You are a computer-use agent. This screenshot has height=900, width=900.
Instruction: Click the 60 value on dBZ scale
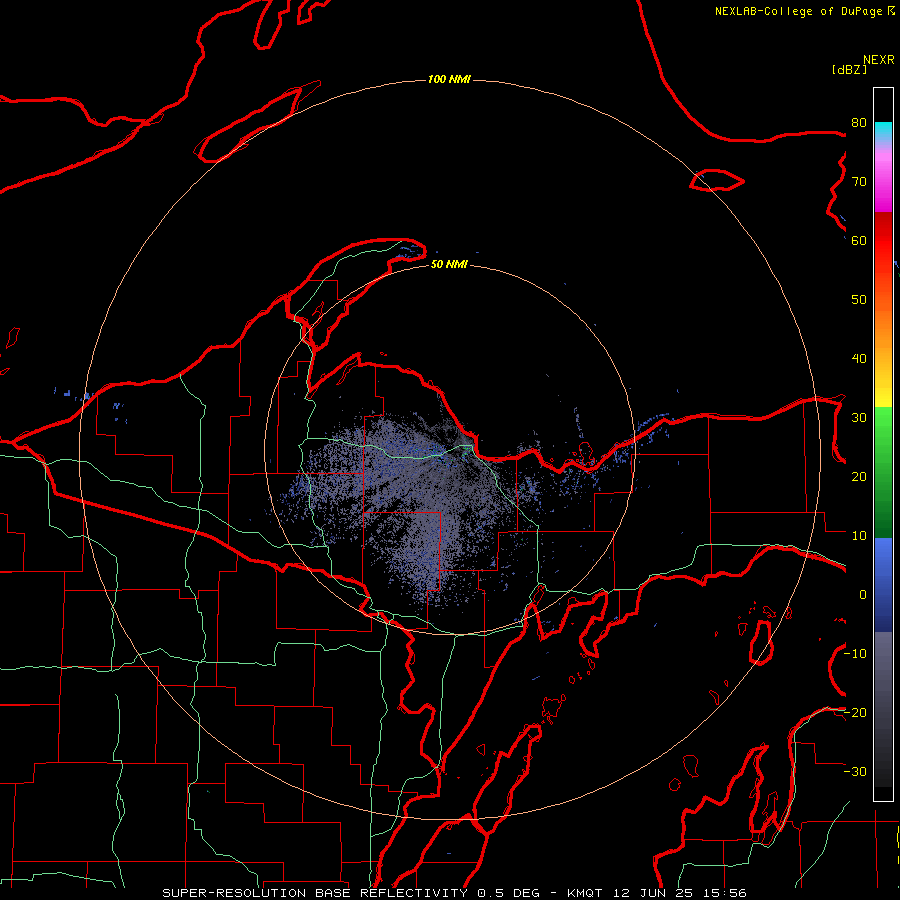[859, 241]
